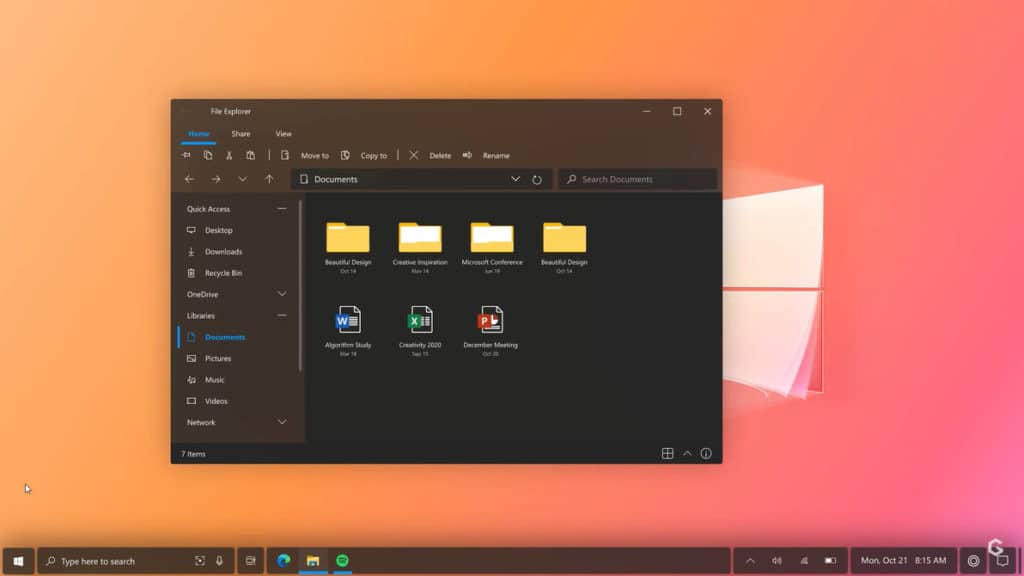
Task: Expand the Network section
Action: pyautogui.click(x=283, y=422)
